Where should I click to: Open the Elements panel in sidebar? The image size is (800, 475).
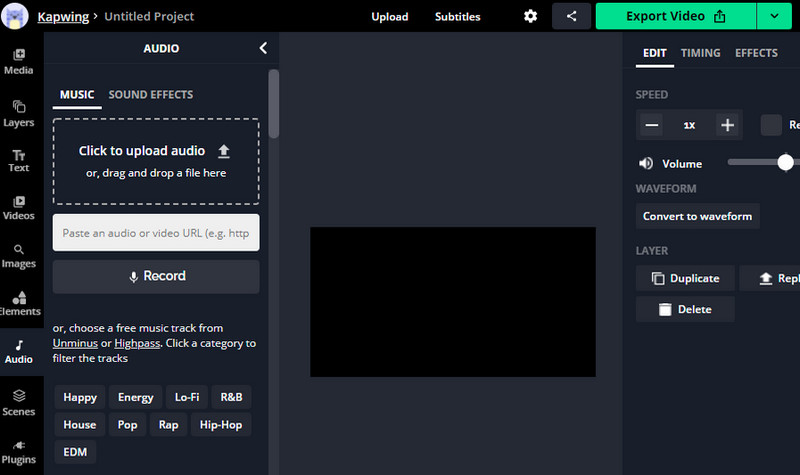point(19,303)
